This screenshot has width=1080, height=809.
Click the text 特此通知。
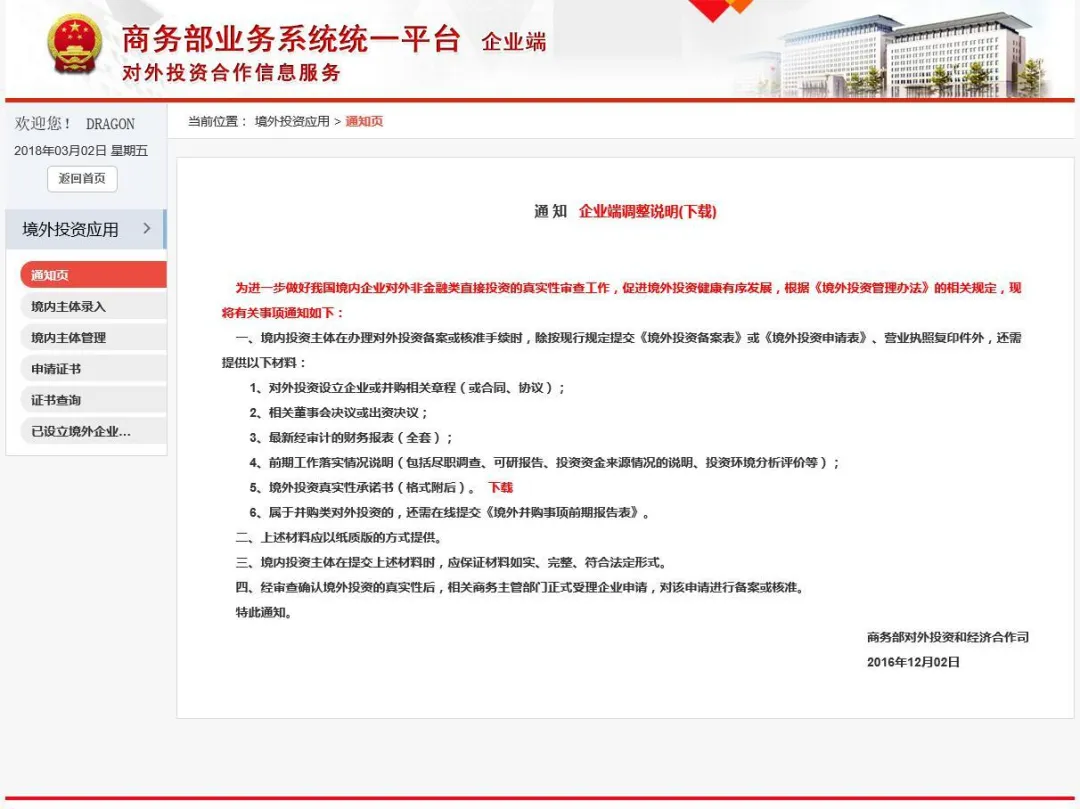pos(264,612)
